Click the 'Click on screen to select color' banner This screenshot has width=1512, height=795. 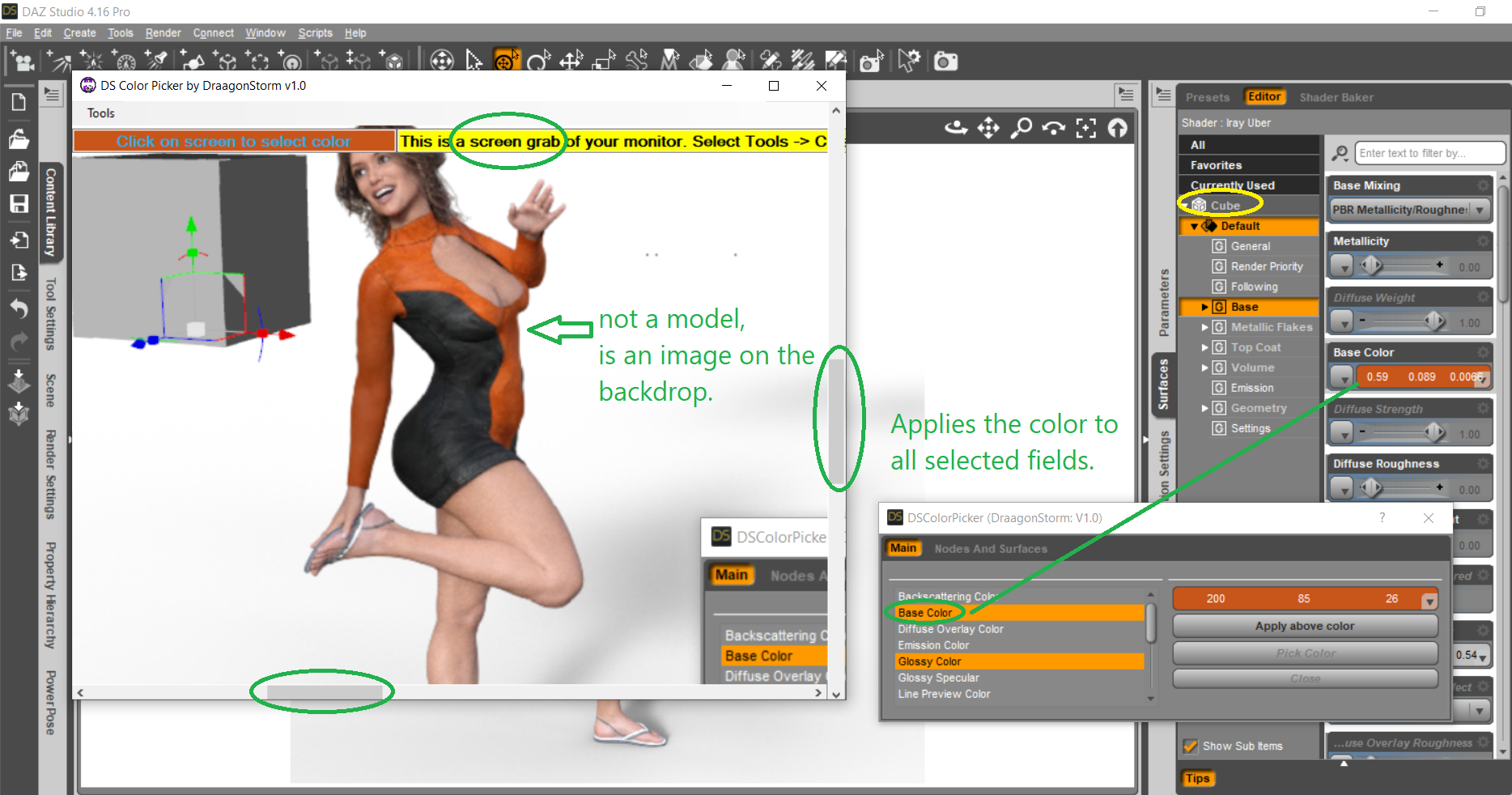(234, 142)
